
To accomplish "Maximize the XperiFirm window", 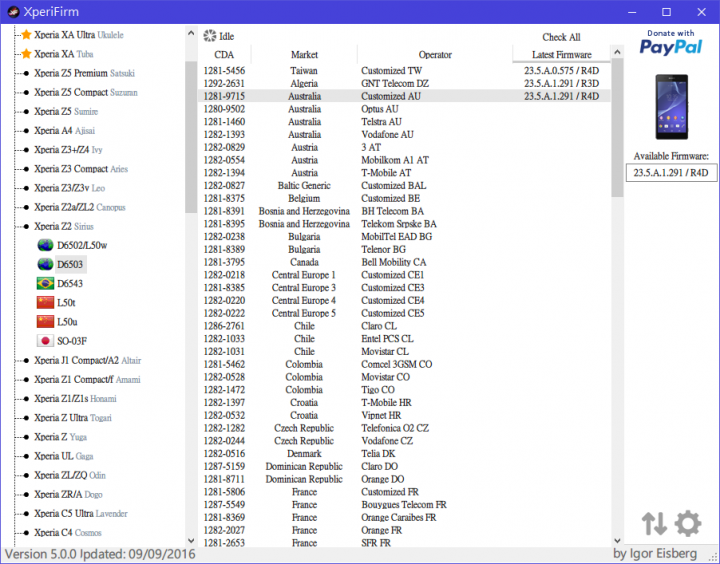I will pos(666,12).
